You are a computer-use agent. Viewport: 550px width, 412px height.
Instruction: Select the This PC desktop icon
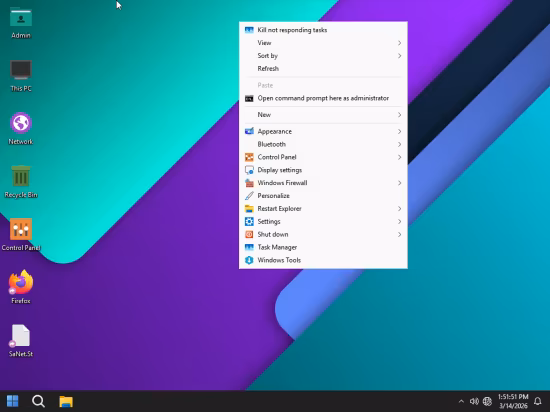[21, 76]
